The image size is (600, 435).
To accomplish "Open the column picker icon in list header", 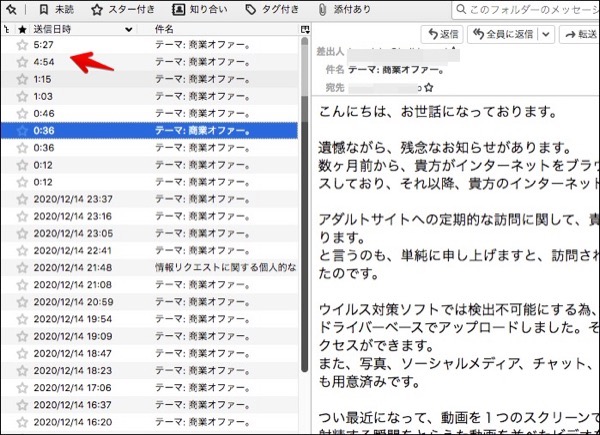I will tap(305, 30).
